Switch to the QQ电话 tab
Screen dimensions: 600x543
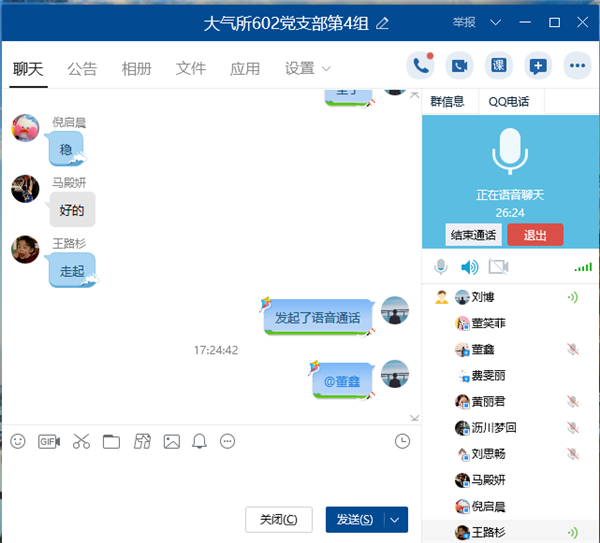[x=509, y=101]
